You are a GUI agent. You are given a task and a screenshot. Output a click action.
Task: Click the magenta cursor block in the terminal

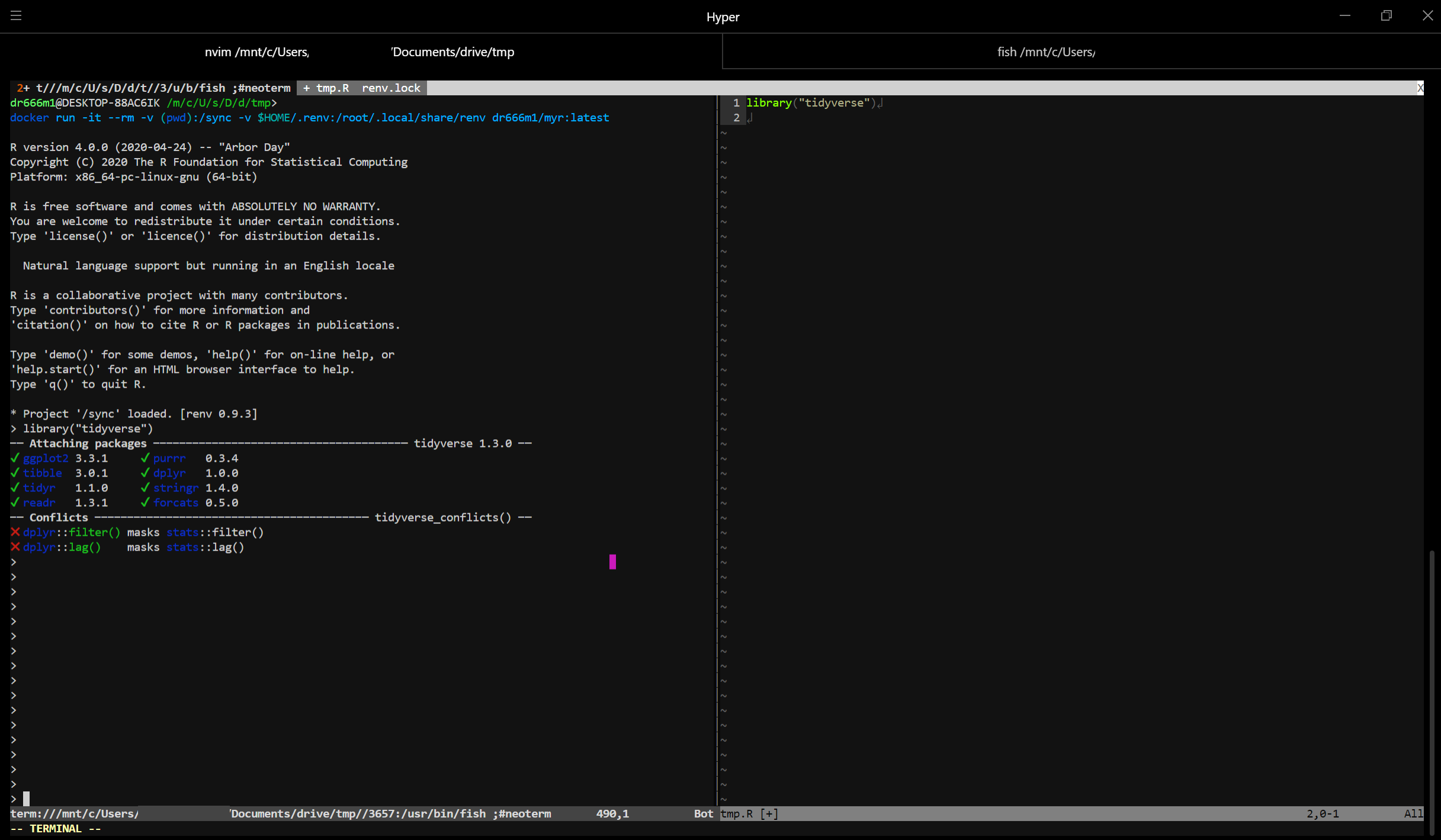pos(612,562)
